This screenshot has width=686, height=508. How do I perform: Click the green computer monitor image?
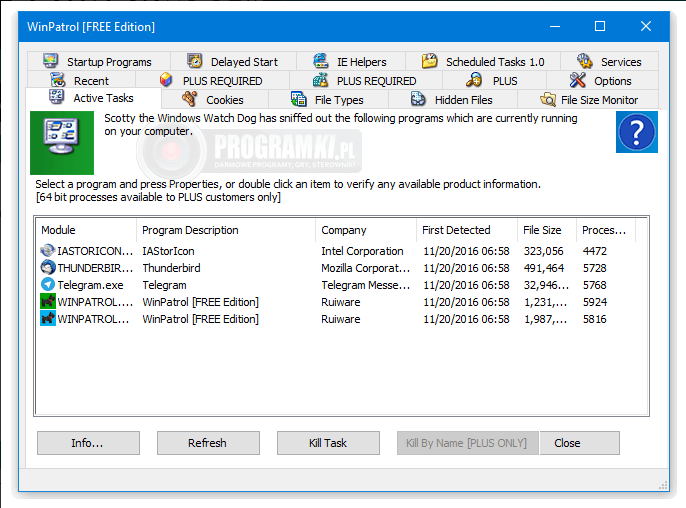(x=62, y=143)
